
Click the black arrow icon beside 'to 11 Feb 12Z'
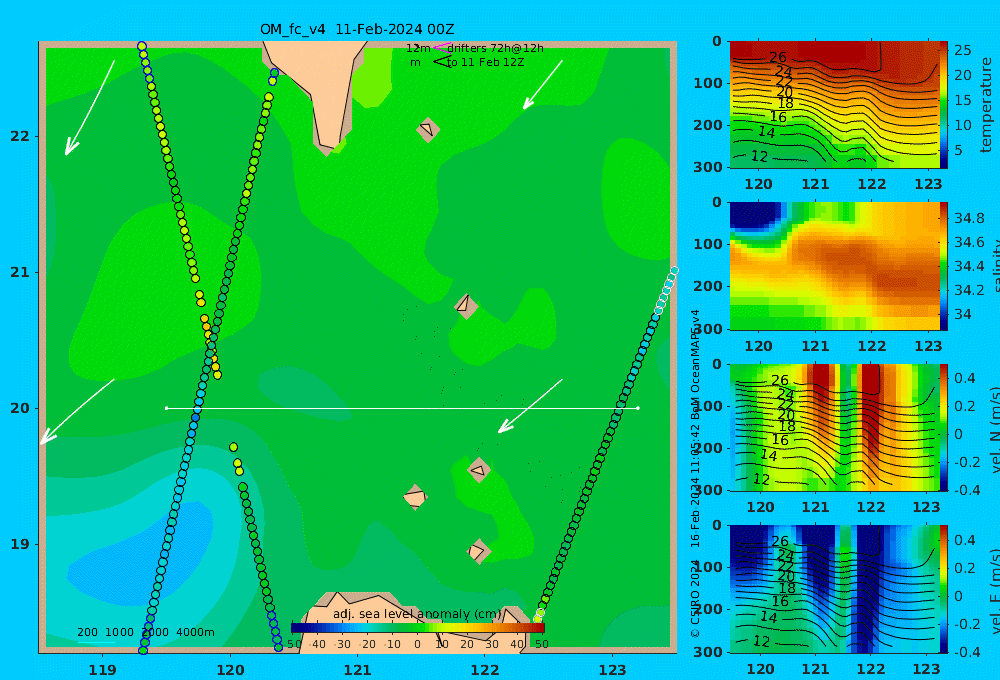442,62
